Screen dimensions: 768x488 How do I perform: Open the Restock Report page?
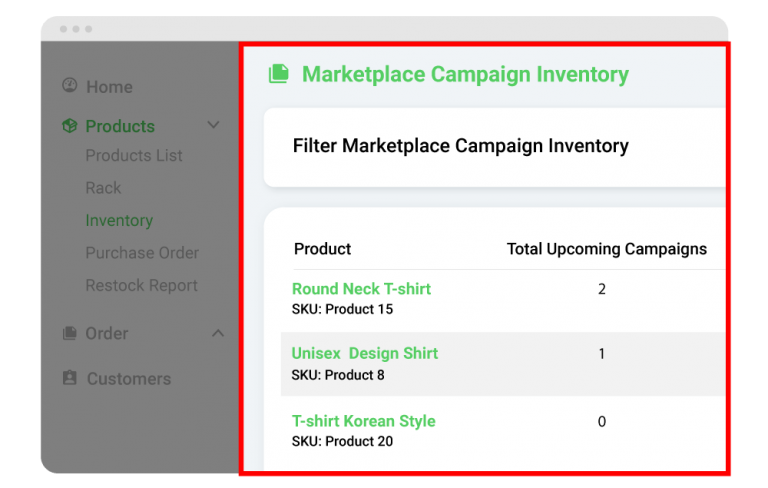tap(142, 285)
